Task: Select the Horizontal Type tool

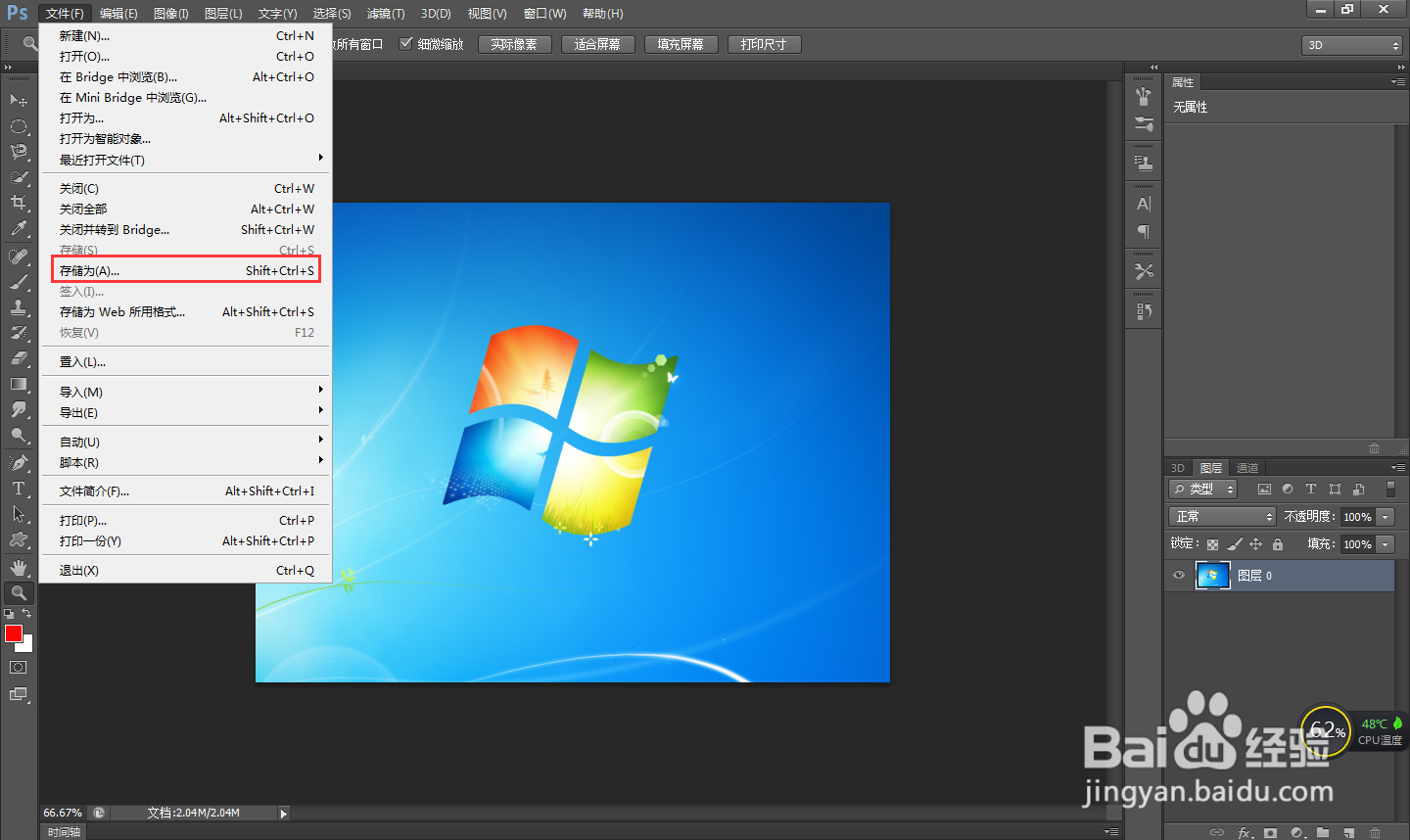Action: click(19, 489)
